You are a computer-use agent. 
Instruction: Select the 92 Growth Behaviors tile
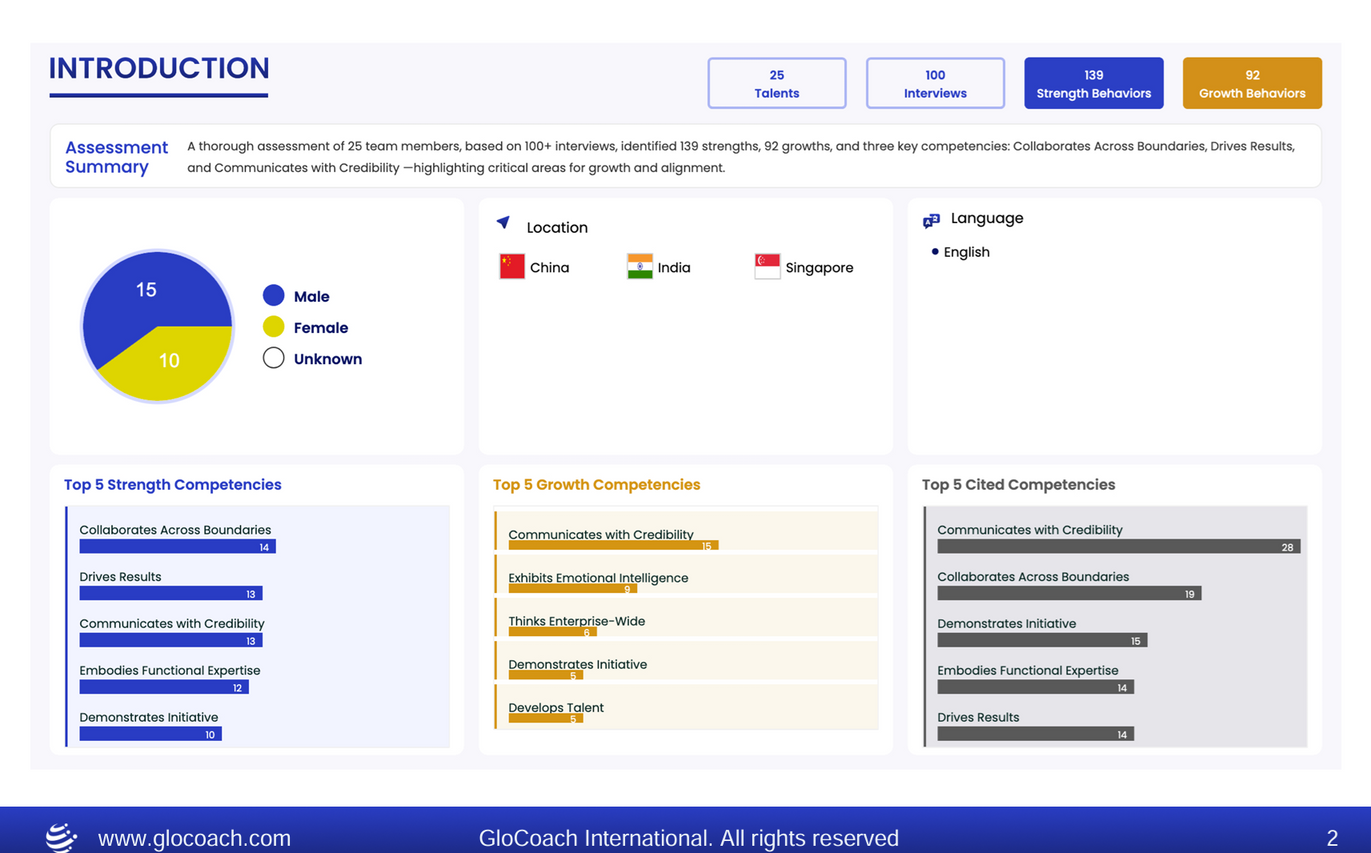pos(1252,83)
